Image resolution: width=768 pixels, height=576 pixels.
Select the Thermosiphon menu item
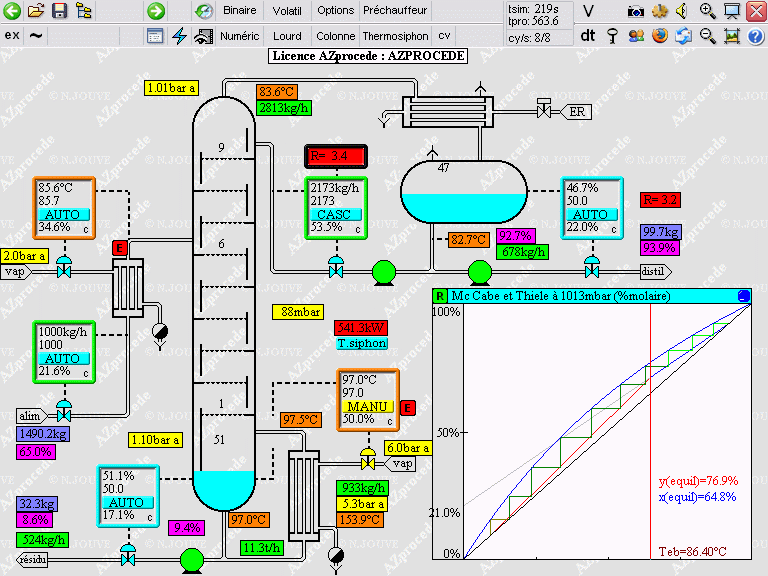(x=394, y=36)
